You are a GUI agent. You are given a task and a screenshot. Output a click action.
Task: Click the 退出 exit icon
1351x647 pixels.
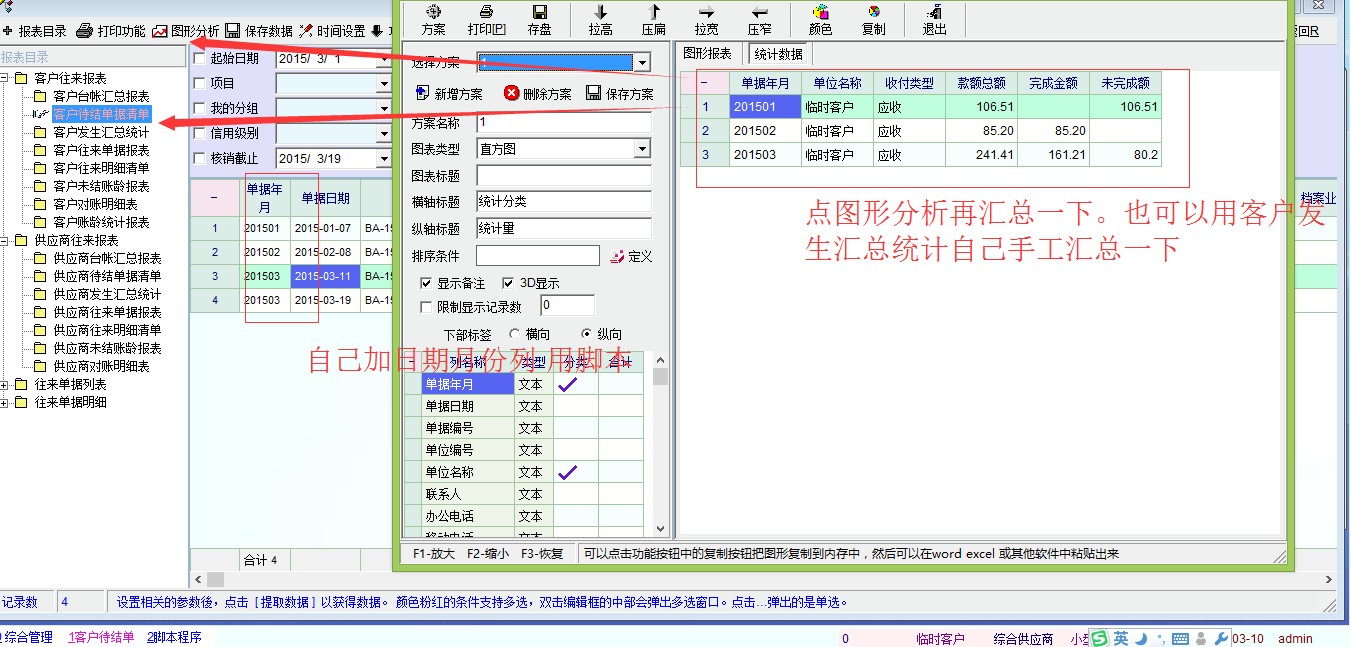point(934,19)
